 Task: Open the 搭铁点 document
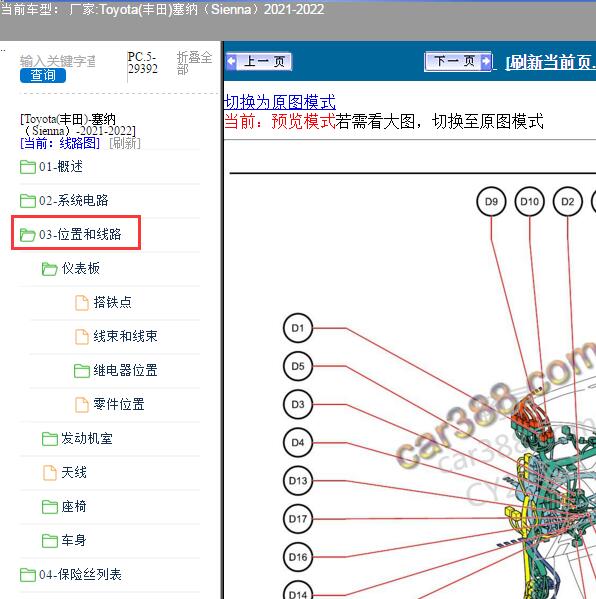(112, 303)
